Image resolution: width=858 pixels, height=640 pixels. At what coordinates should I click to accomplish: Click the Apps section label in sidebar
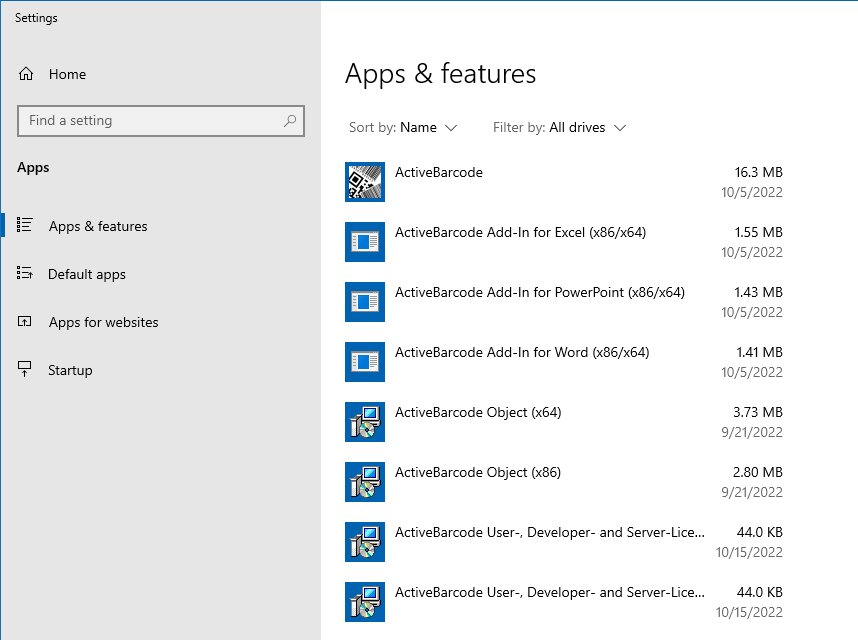tap(33, 167)
